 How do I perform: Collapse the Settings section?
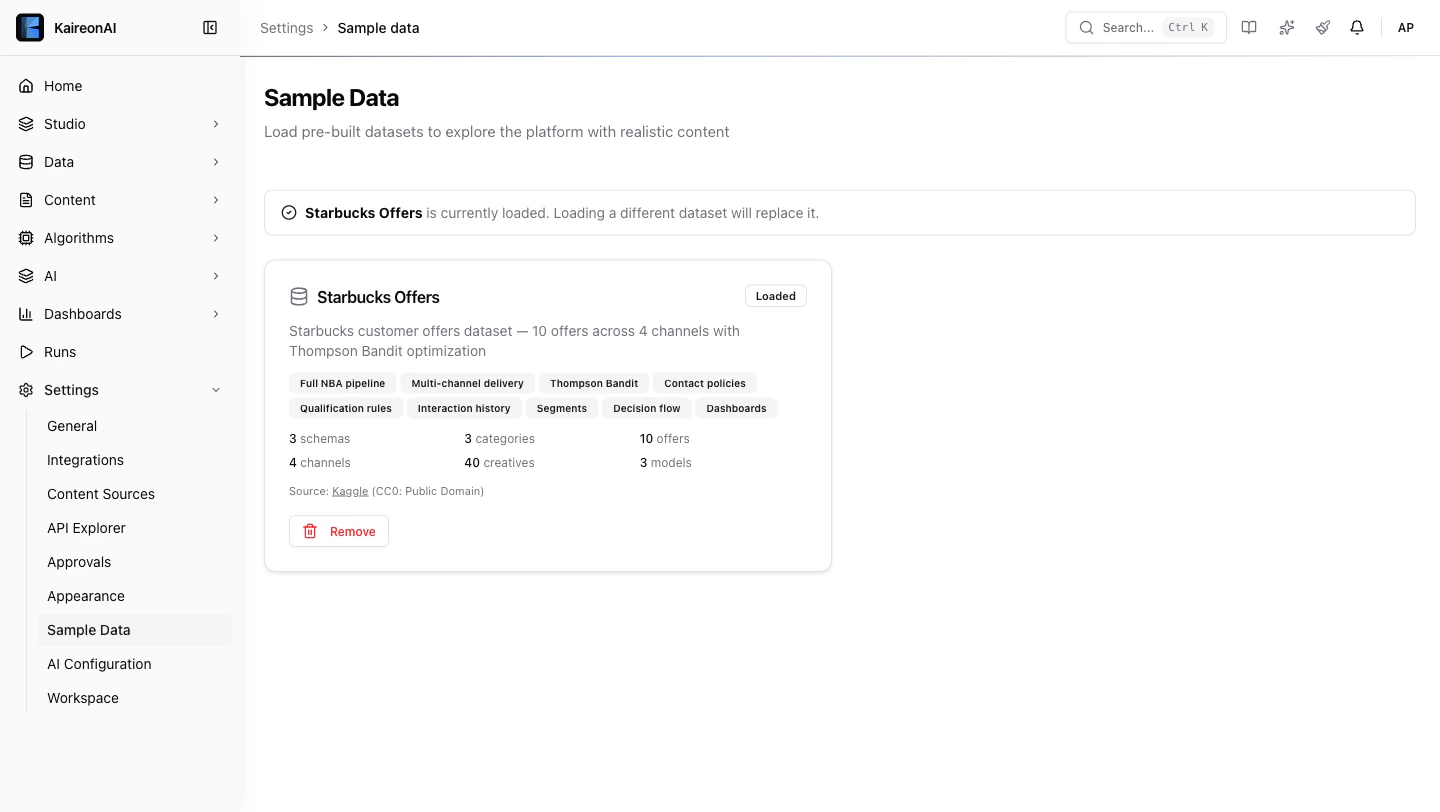(216, 389)
